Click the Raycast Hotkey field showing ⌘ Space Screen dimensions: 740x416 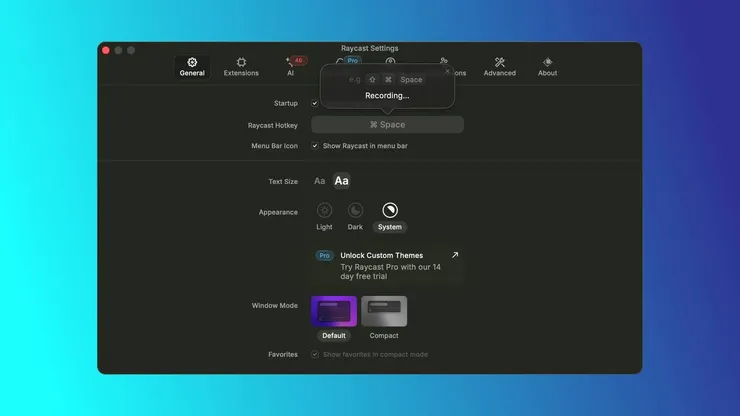pos(387,125)
